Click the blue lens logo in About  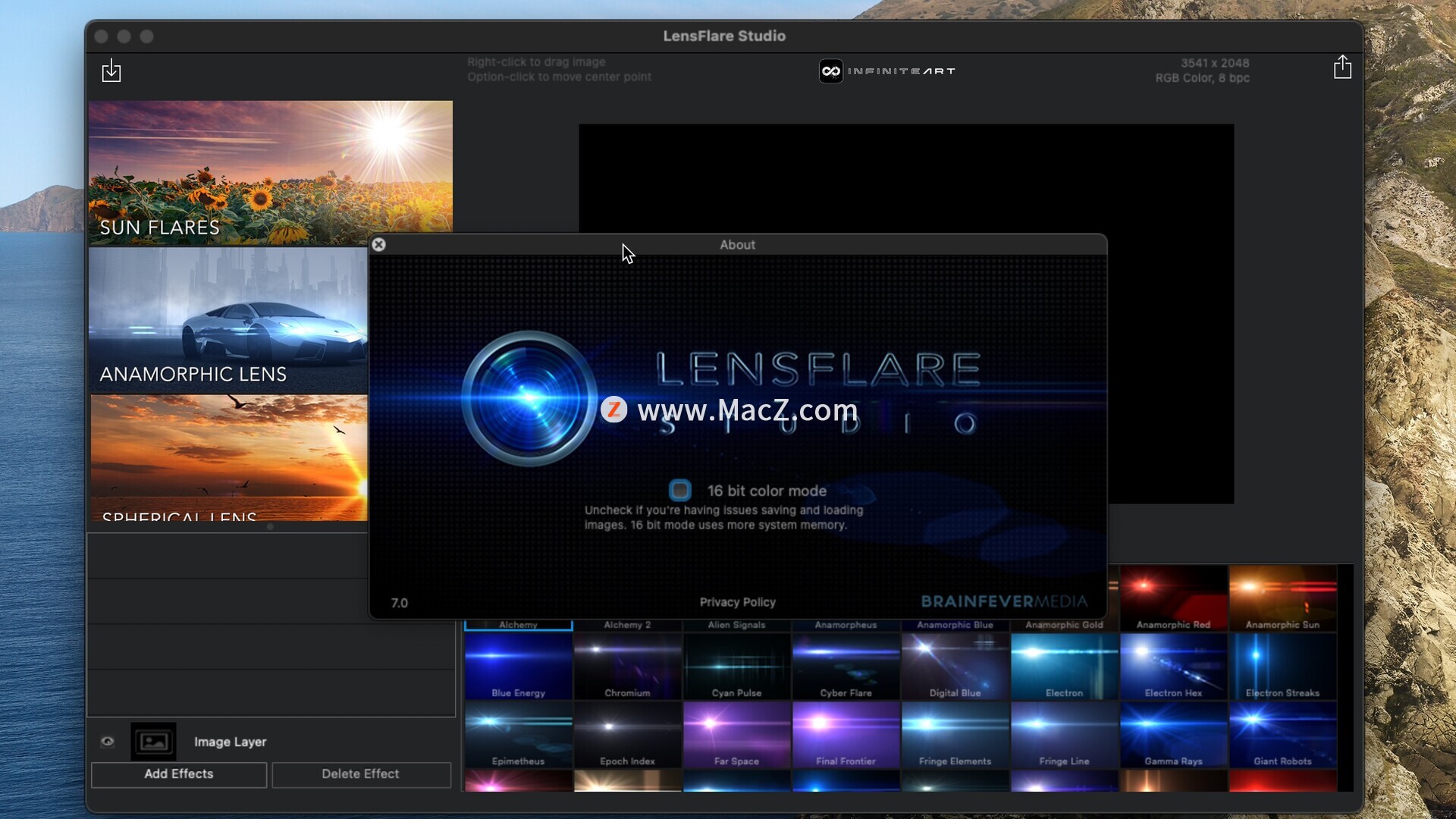(529, 398)
